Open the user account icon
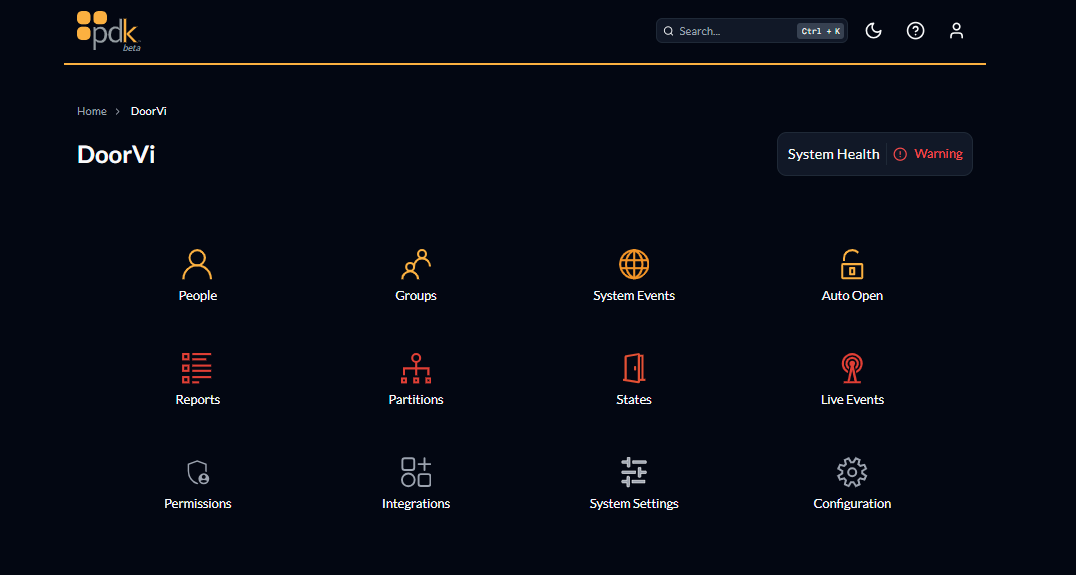 click(x=957, y=31)
